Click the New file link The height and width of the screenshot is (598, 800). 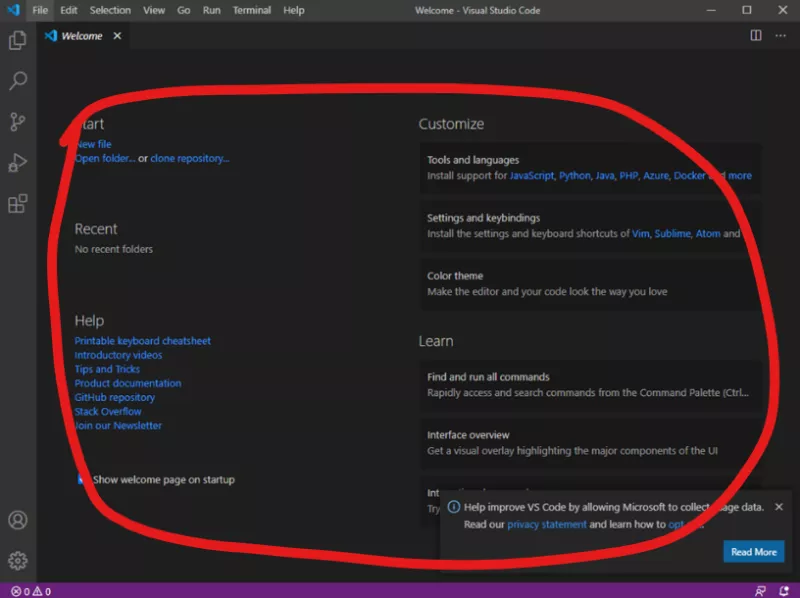[93, 144]
